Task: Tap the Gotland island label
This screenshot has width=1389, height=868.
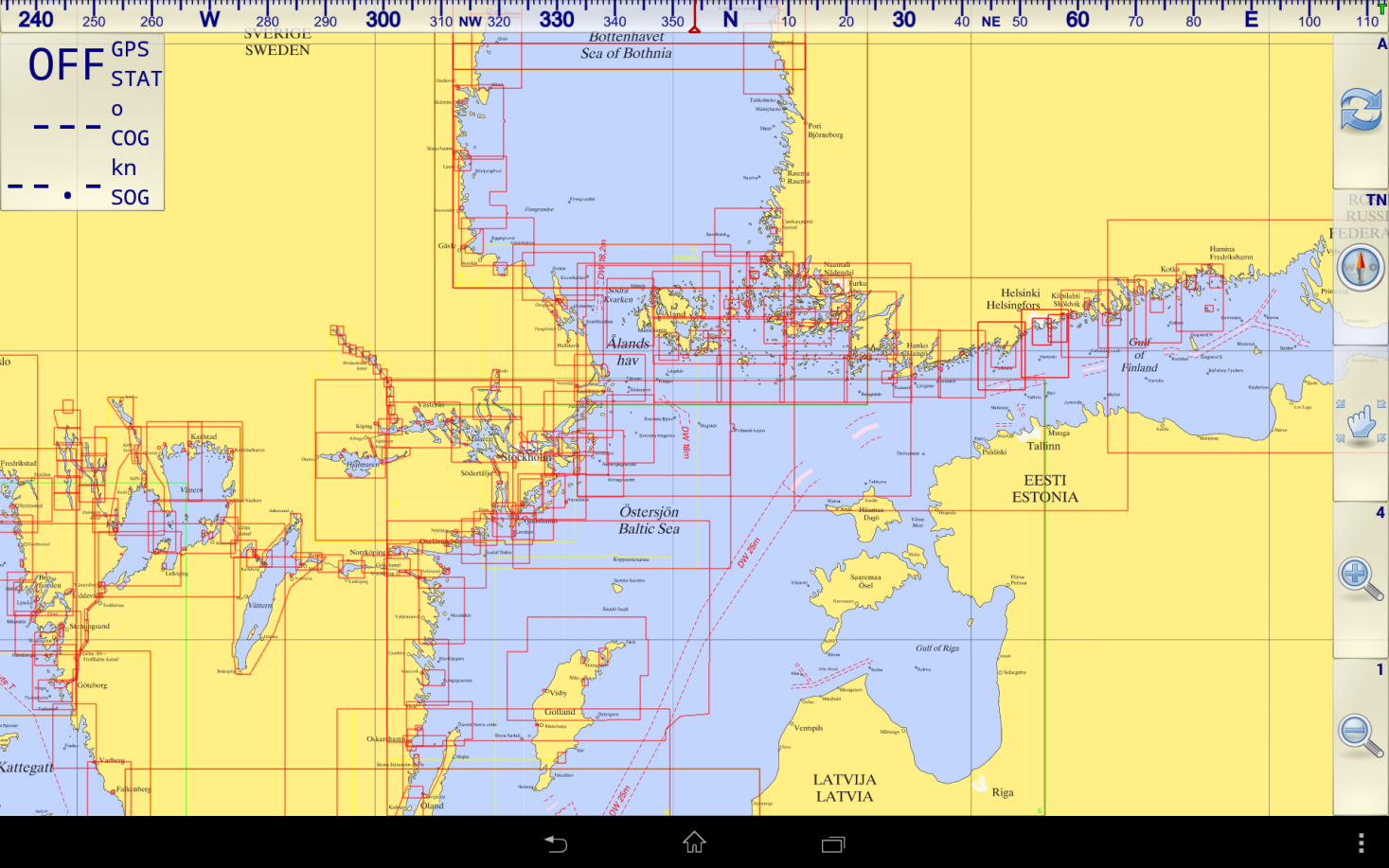Action: click(x=560, y=712)
